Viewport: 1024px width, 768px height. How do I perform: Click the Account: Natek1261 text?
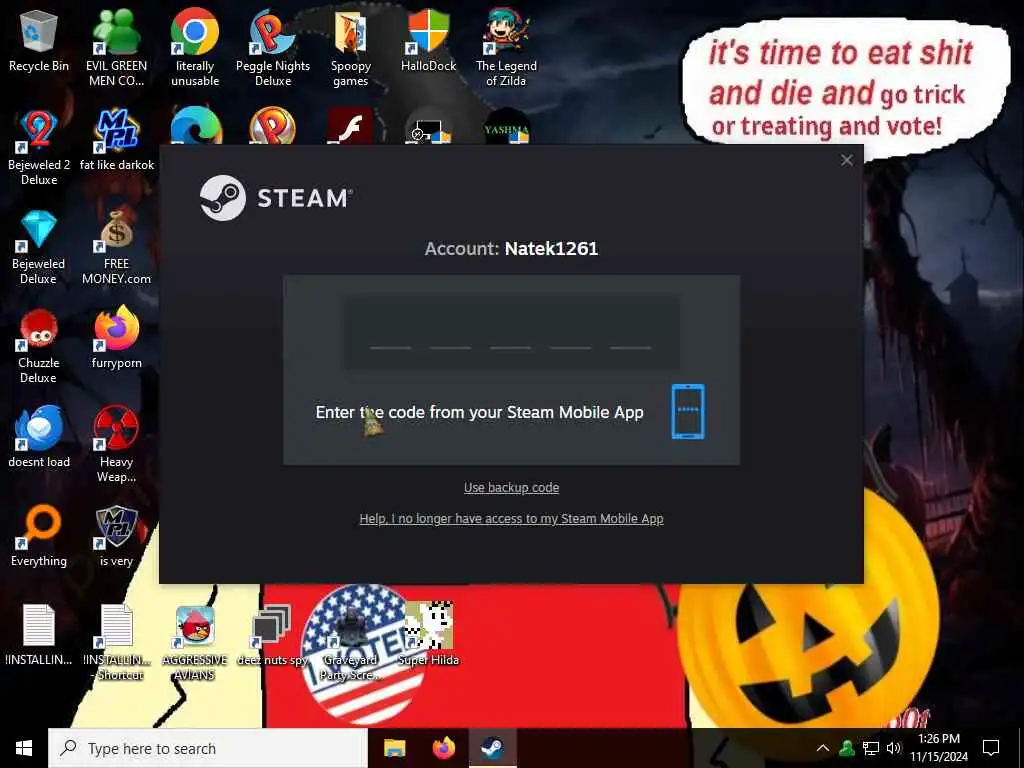(x=511, y=248)
